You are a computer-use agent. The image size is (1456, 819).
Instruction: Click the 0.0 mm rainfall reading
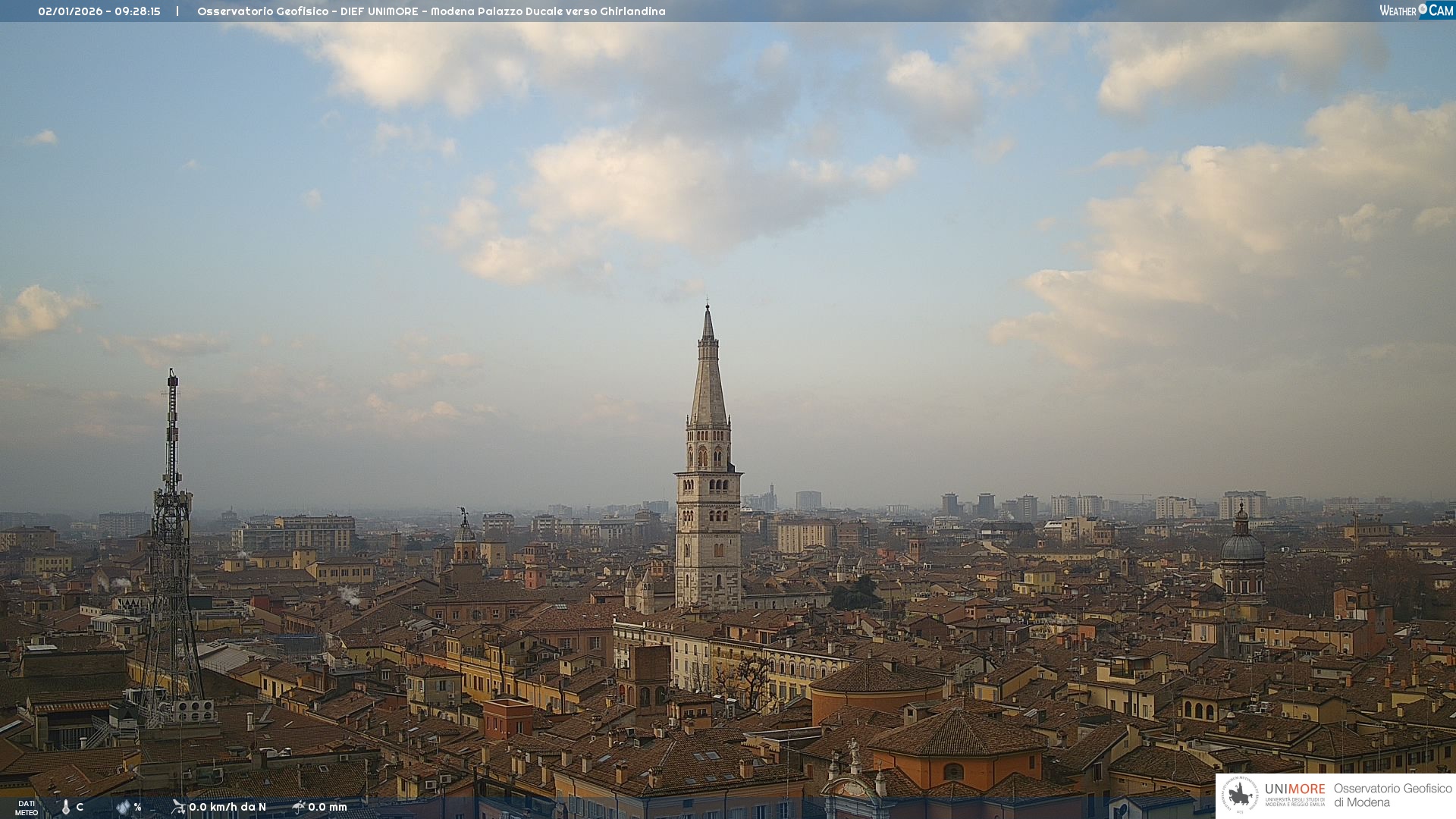pyautogui.click(x=328, y=807)
